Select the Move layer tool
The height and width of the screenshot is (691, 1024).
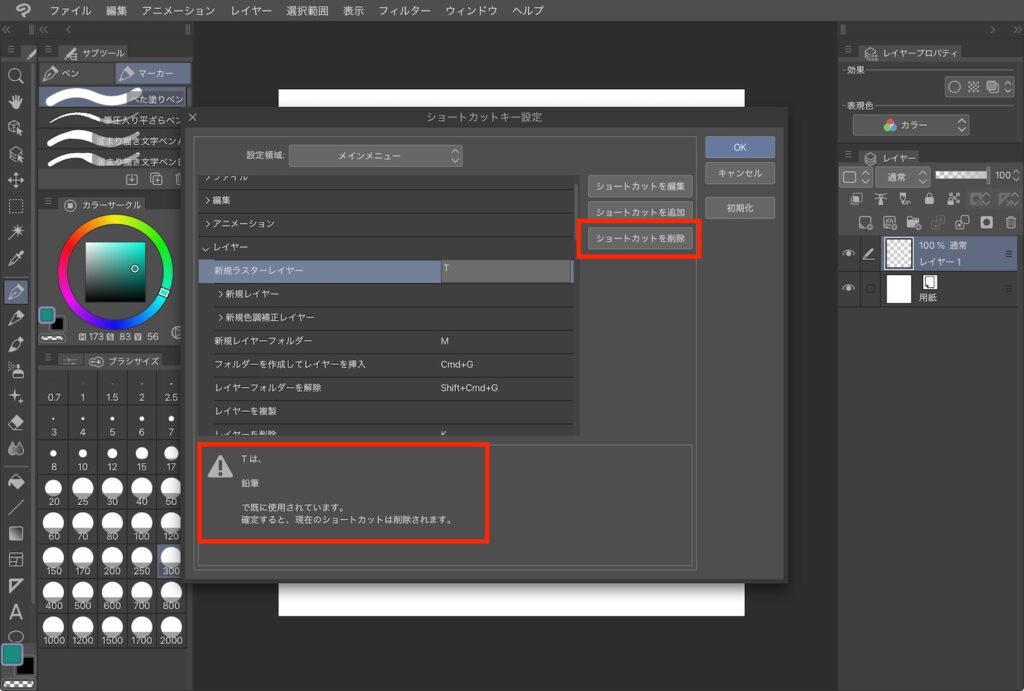(x=16, y=180)
